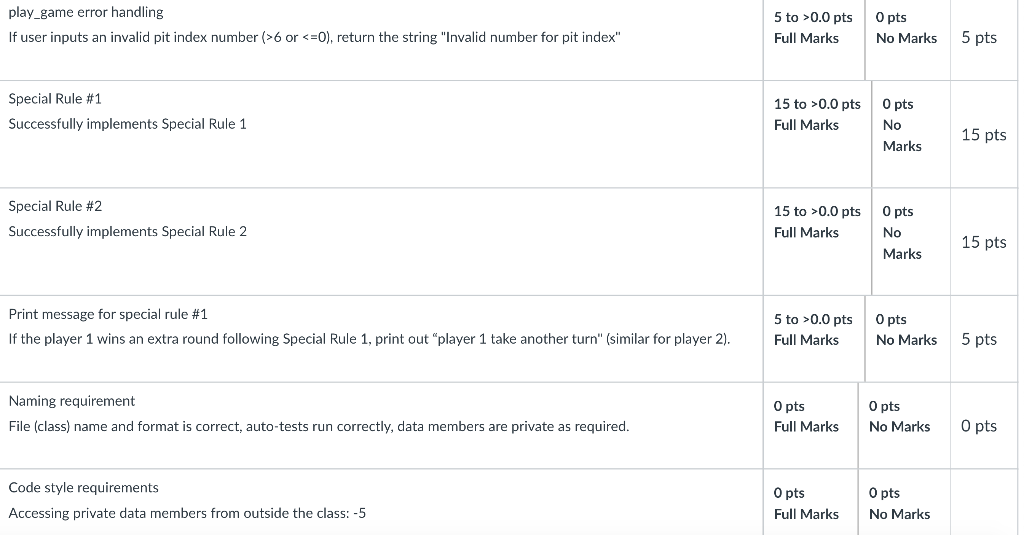Select Full Marks for Code style requirements
Image resolution: width=1024 pixels, height=535 pixels.
coord(810,503)
